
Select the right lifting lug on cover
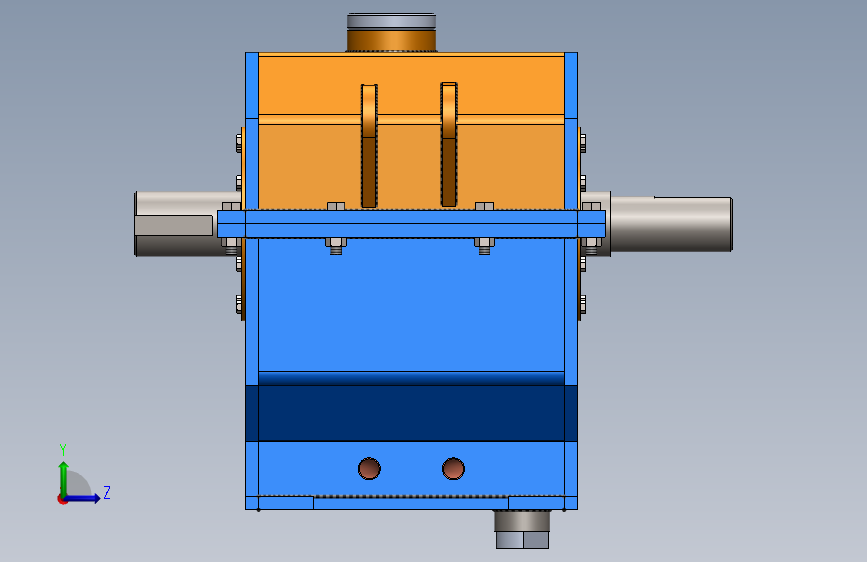(449, 144)
